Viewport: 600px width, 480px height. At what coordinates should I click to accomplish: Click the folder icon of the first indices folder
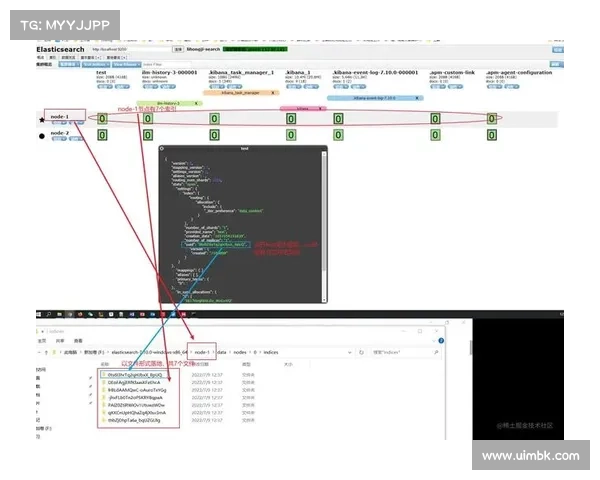[x=101, y=372]
